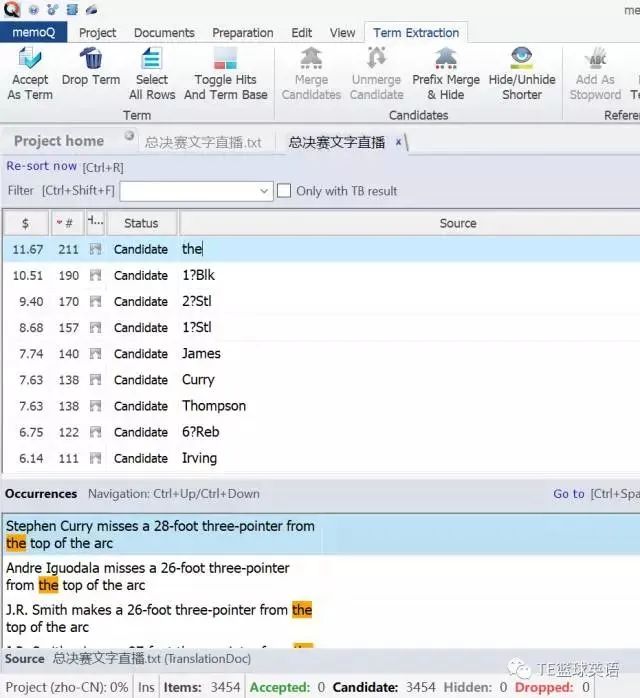Switch to the Documents ribbon tab

click(x=164, y=33)
